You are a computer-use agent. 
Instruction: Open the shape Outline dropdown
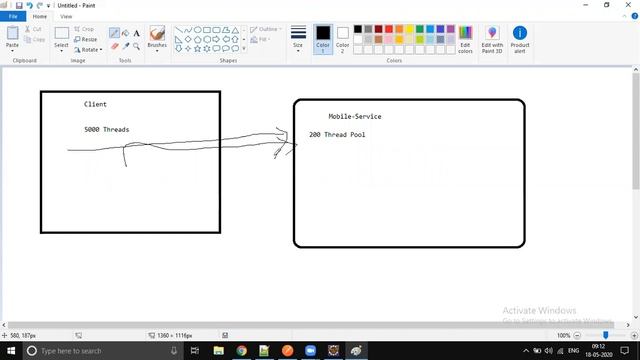click(266, 29)
